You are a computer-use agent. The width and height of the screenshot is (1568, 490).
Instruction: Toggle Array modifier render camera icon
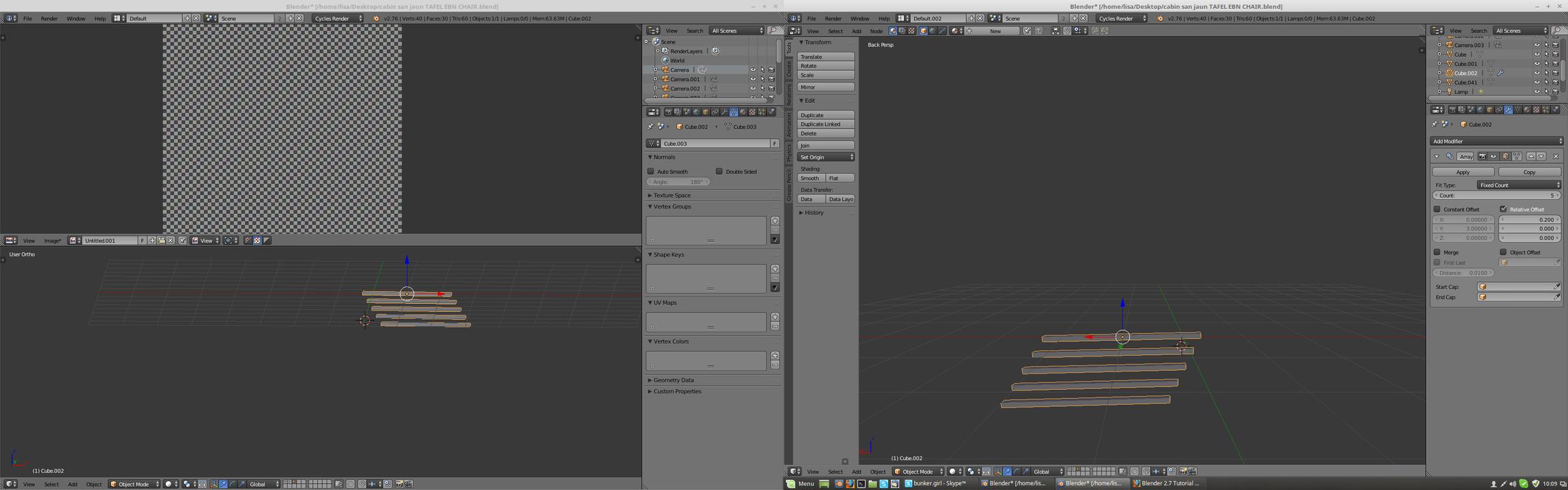tap(1483, 156)
